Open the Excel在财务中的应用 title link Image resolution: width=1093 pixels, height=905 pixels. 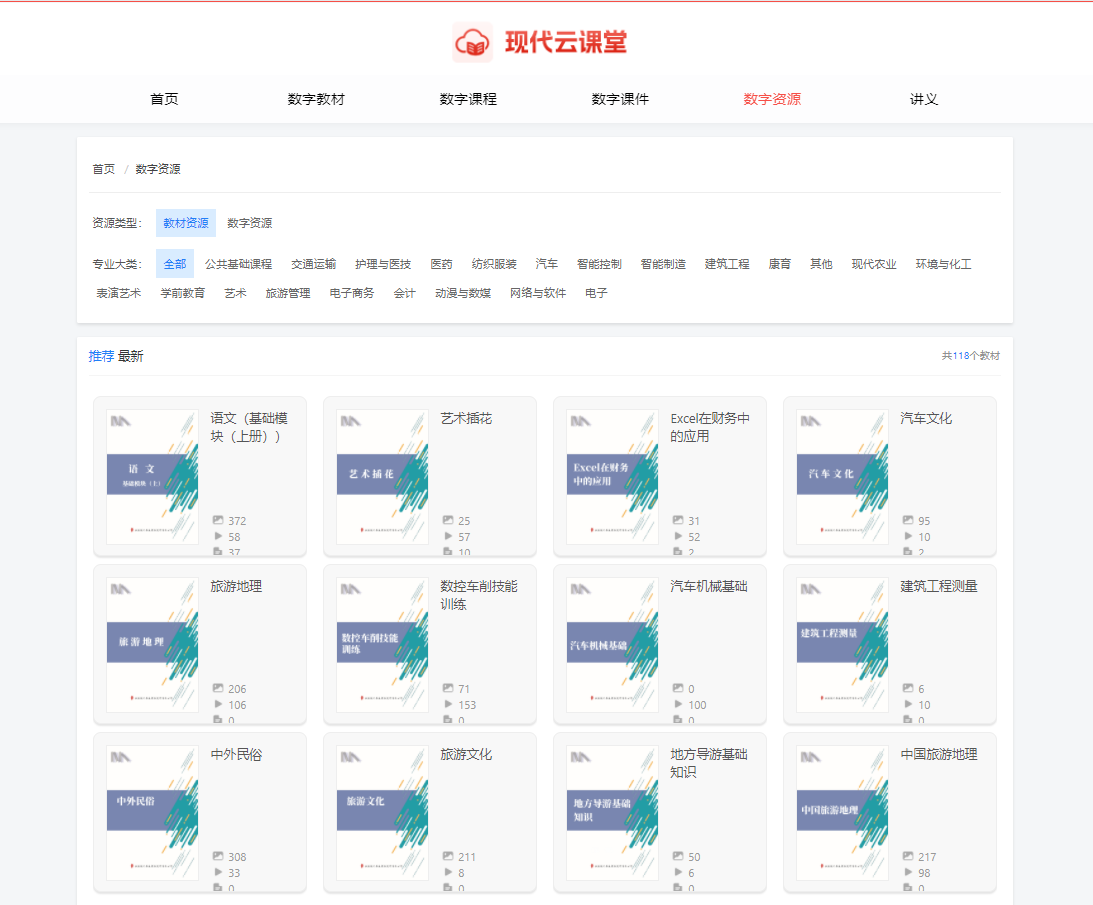click(709, 427)
